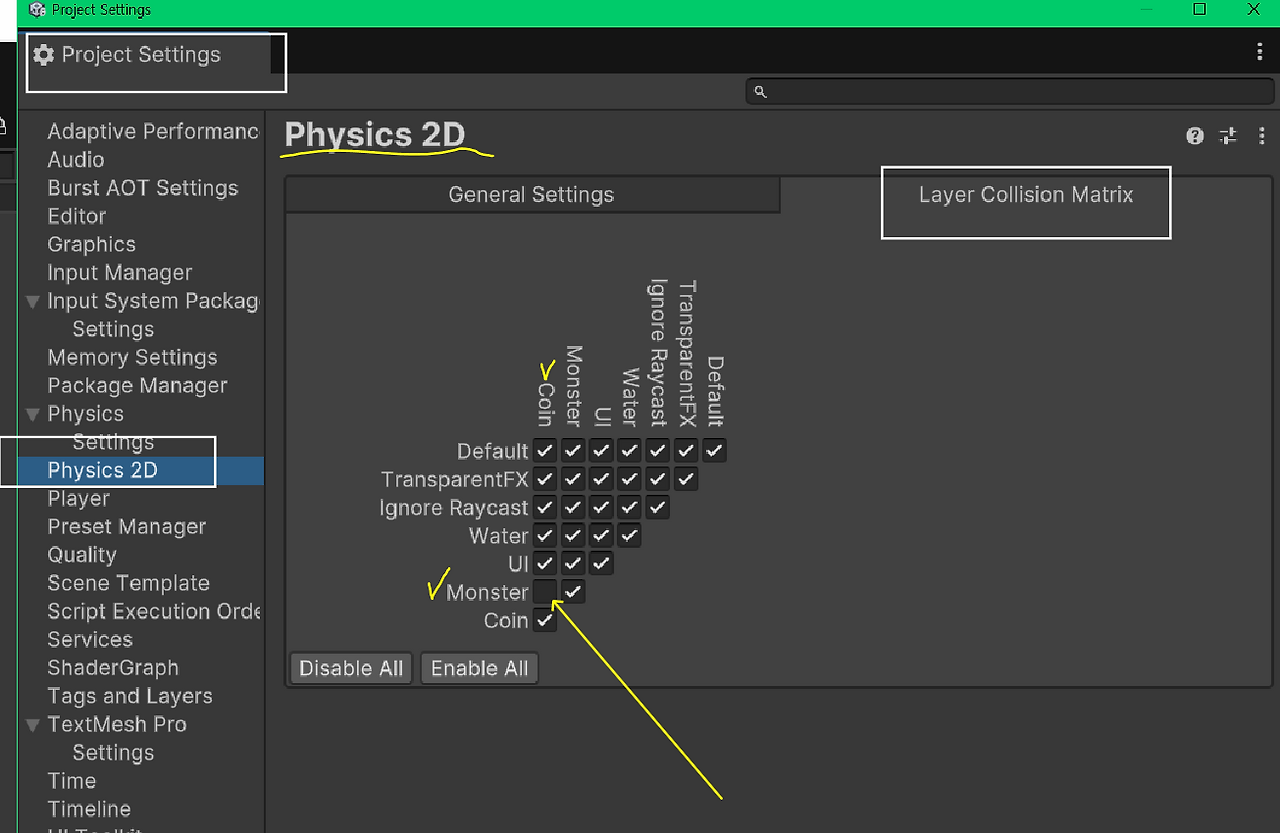Select Package Manager settings
The image size is (1280, 833).
click(137, 385)
